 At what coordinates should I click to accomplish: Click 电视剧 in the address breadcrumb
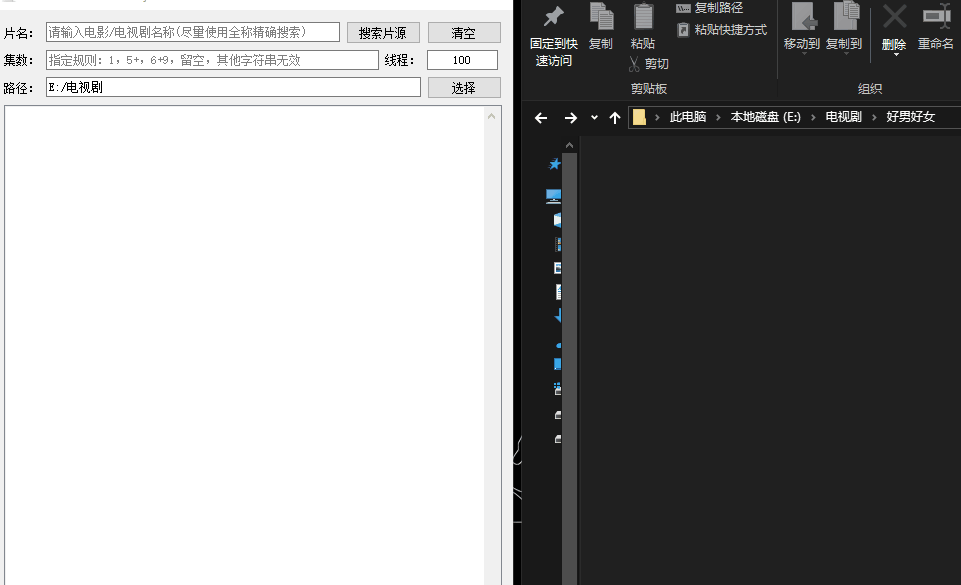pyautogui.click(x=843, y=117)
